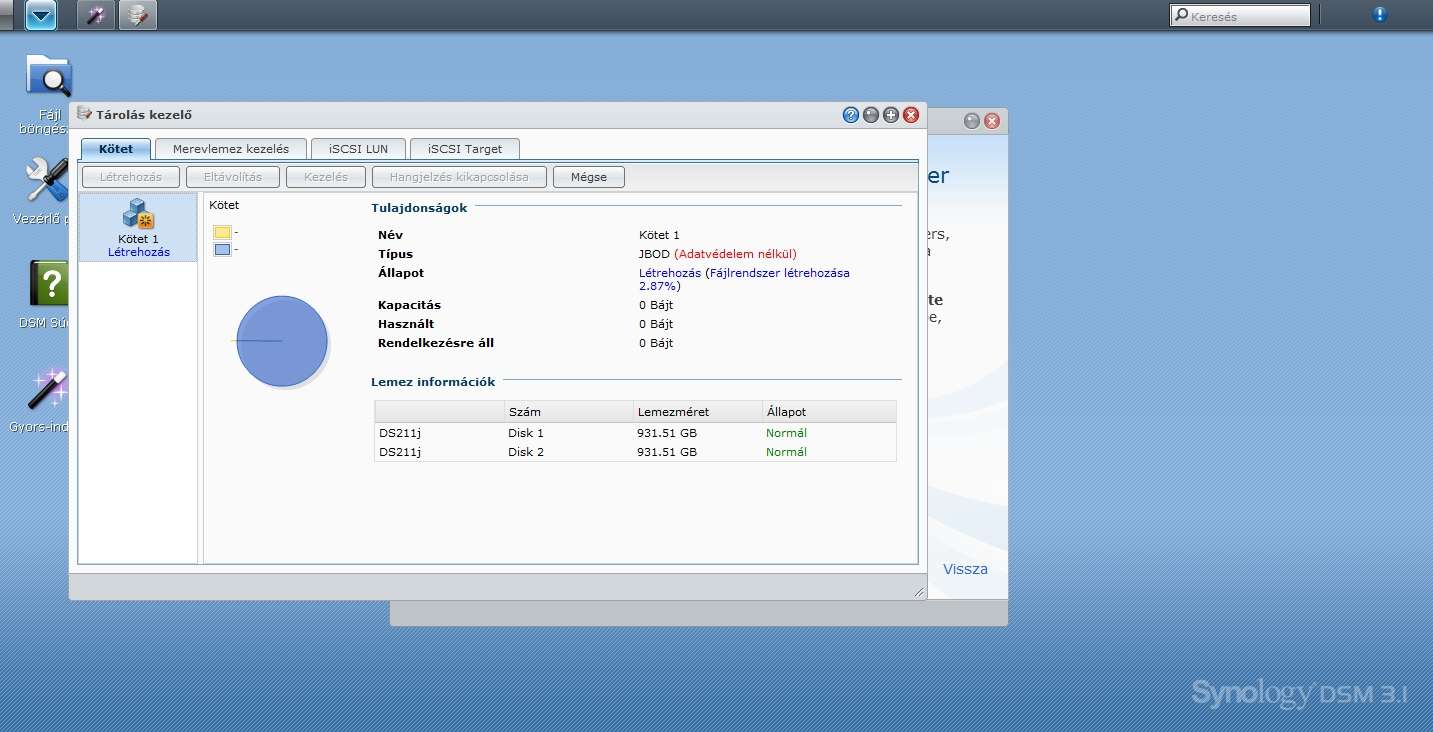
Task: Switch to the Merevlemez kezelés tab
Action: [x=231, y=149]
